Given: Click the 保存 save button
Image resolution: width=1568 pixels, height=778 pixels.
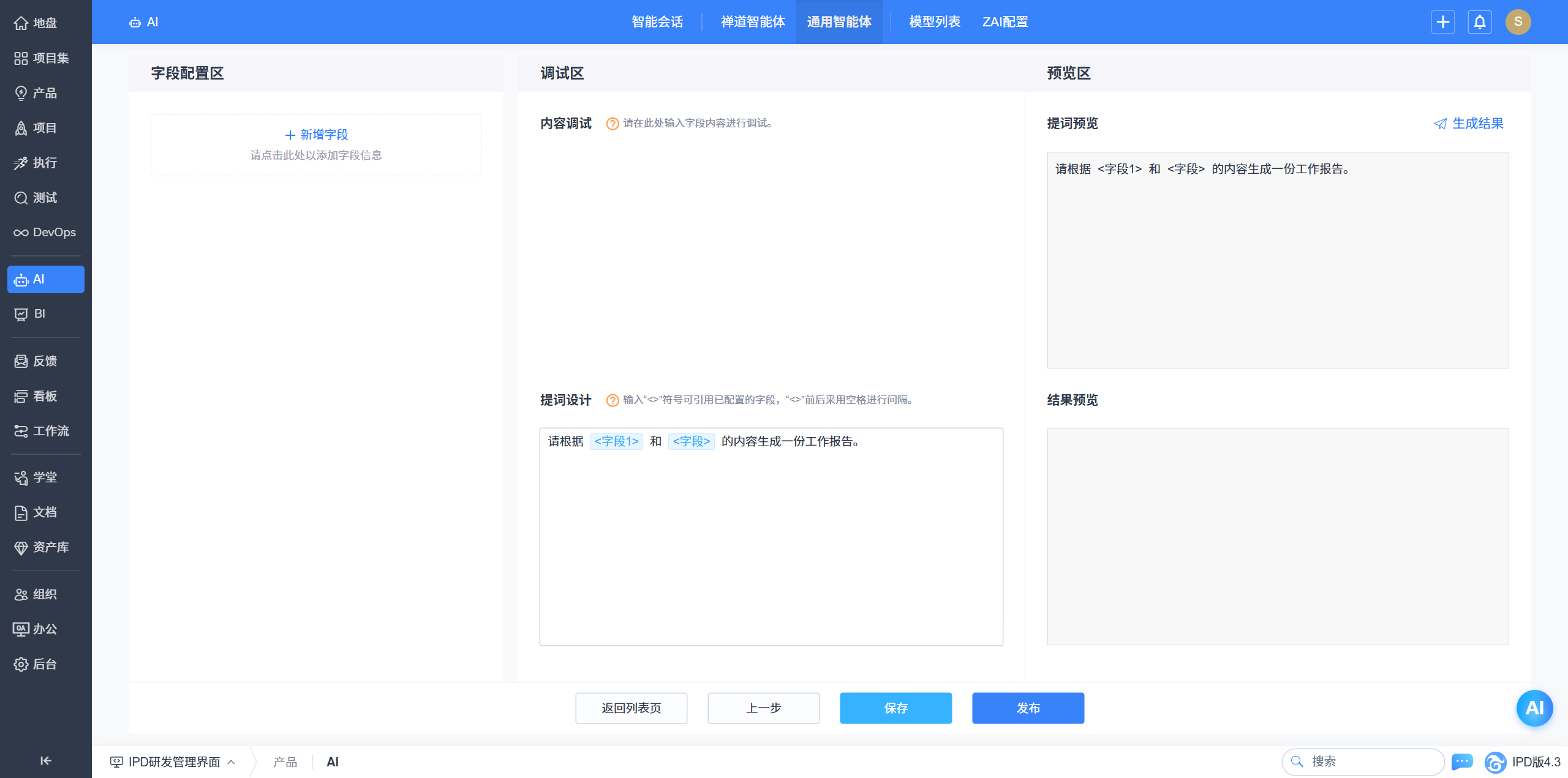Looking at the screenshot, I should coord(895,708).
